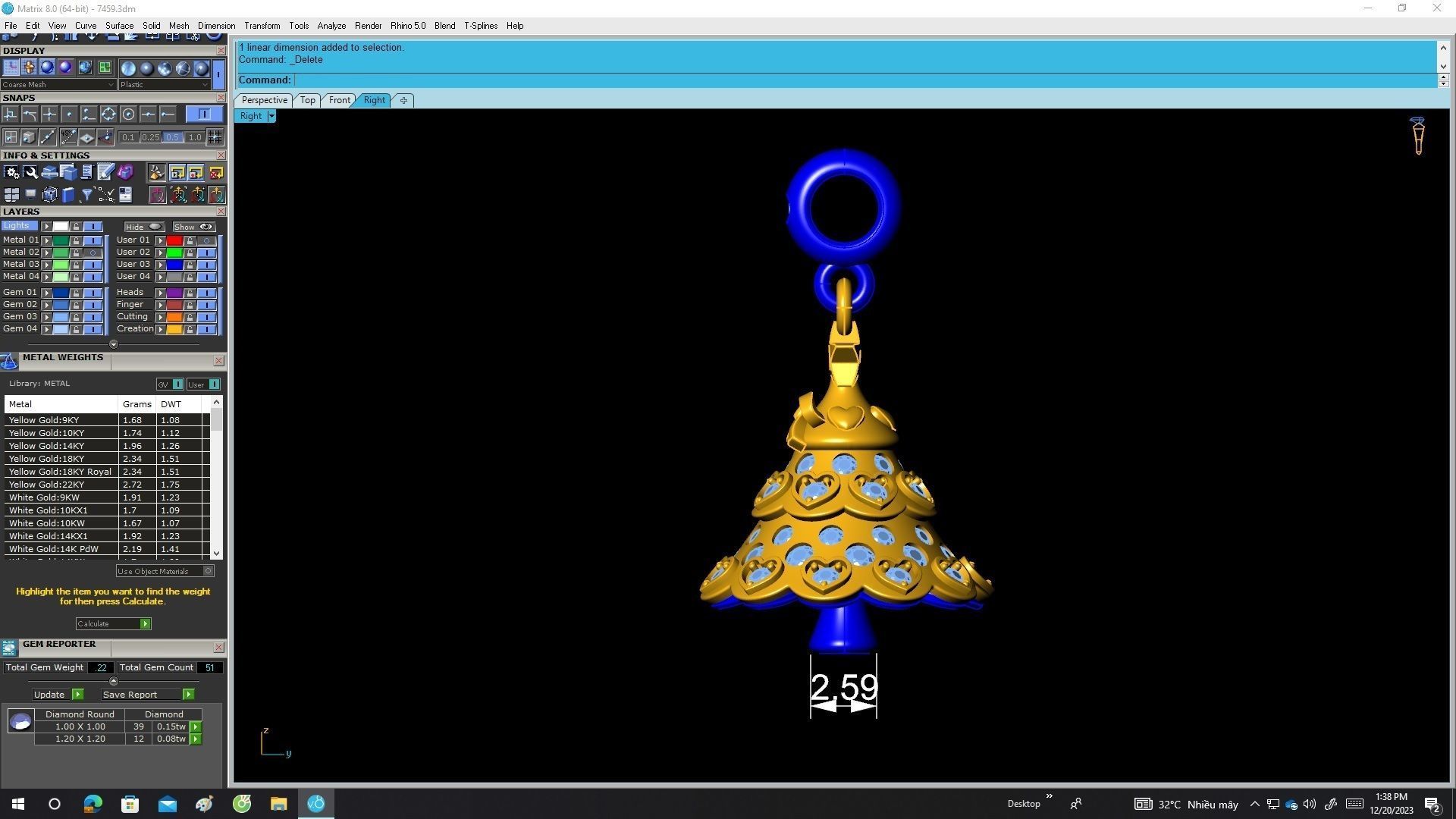
Task: Open the Analyze menu
Action: (x=331, y=26)
